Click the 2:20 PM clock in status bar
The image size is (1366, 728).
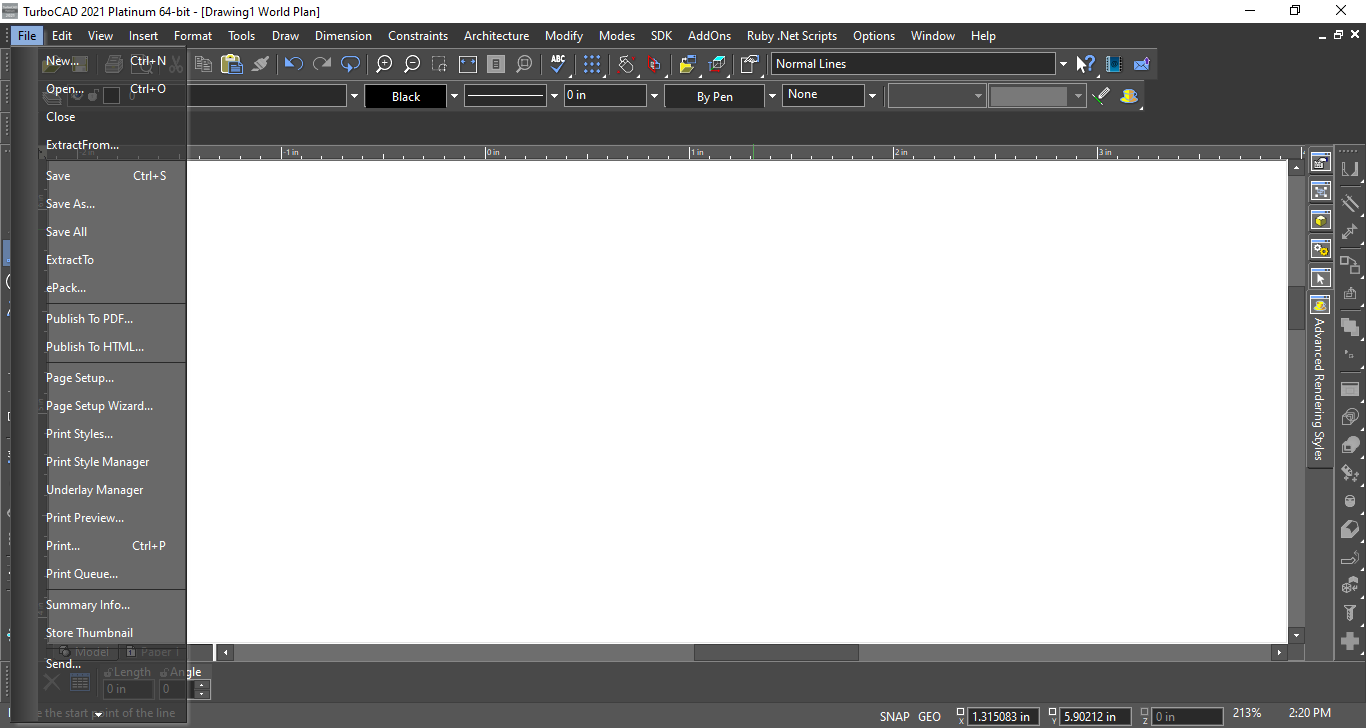[x=1310, y=713]
